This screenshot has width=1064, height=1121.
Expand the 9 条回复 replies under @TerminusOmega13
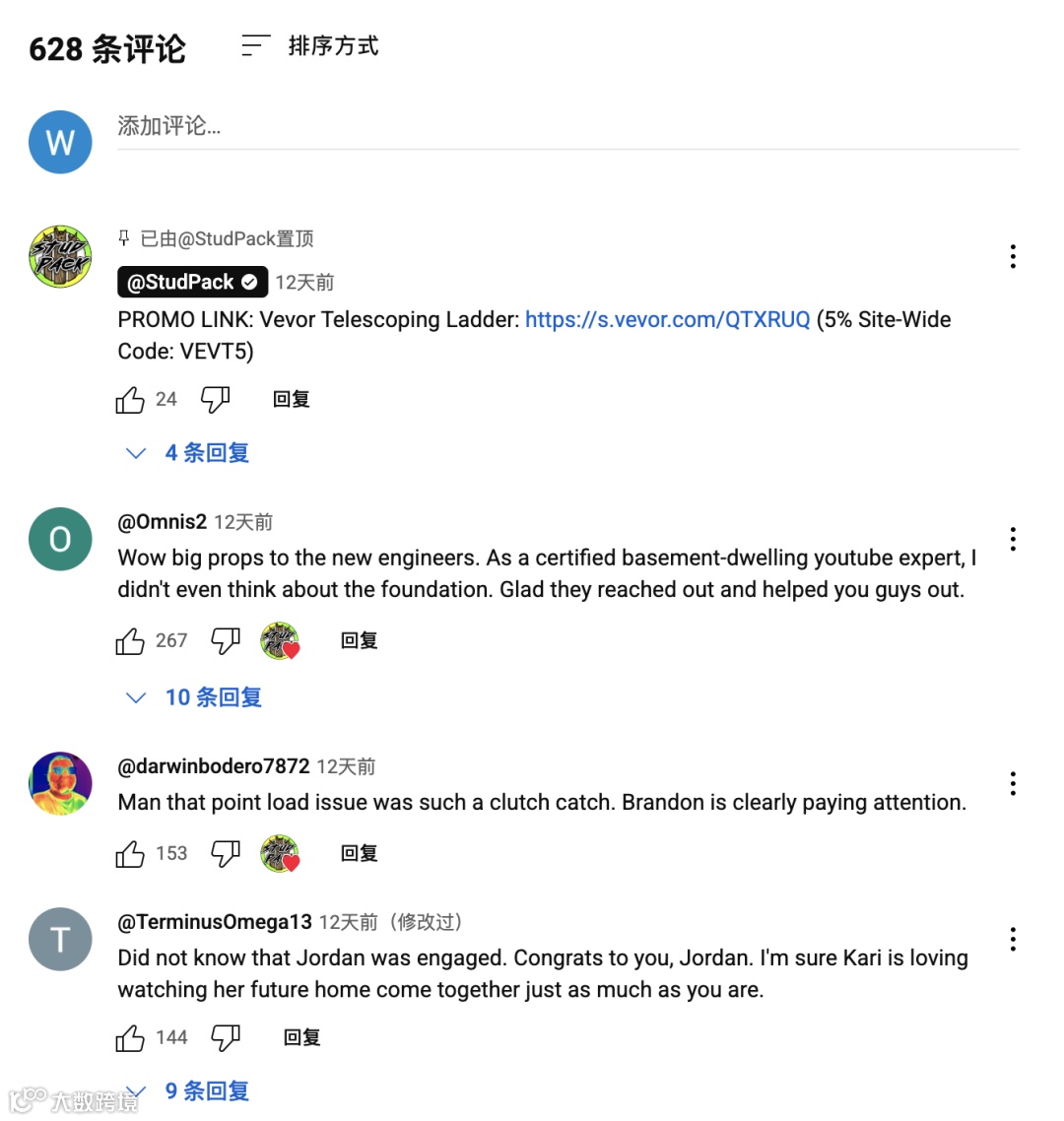(x=187, y=1091)
